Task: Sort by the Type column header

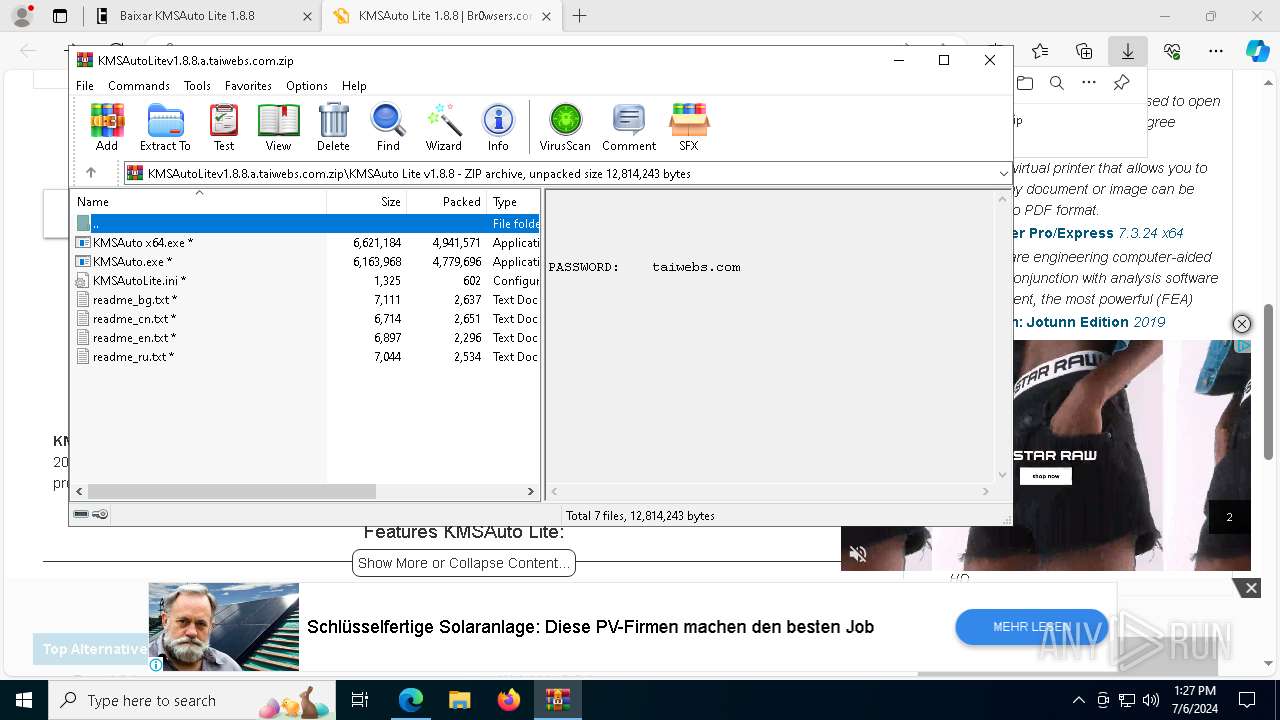Action: tap(513, 202)
